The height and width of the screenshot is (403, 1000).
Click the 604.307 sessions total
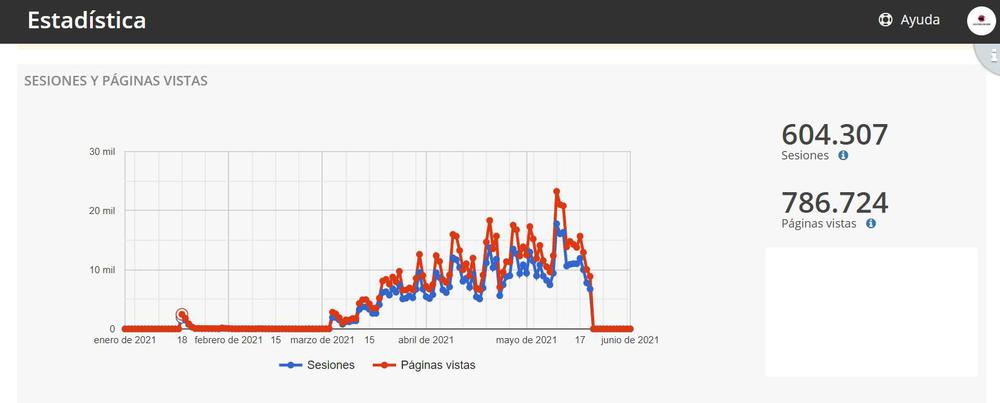834,134
